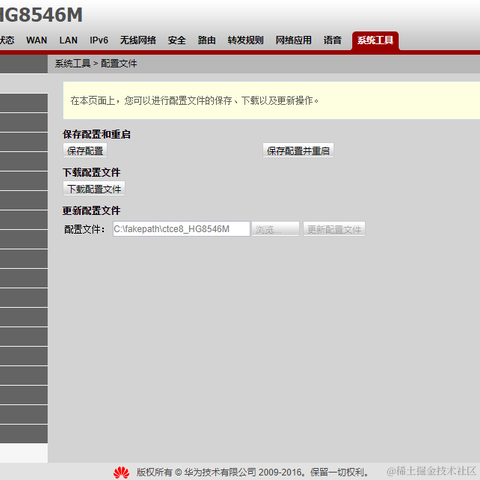Image resolution: width=480 pixels, height=480 pixels.
Task: Click the 下载配置文件 section heading
Action: 92,172
